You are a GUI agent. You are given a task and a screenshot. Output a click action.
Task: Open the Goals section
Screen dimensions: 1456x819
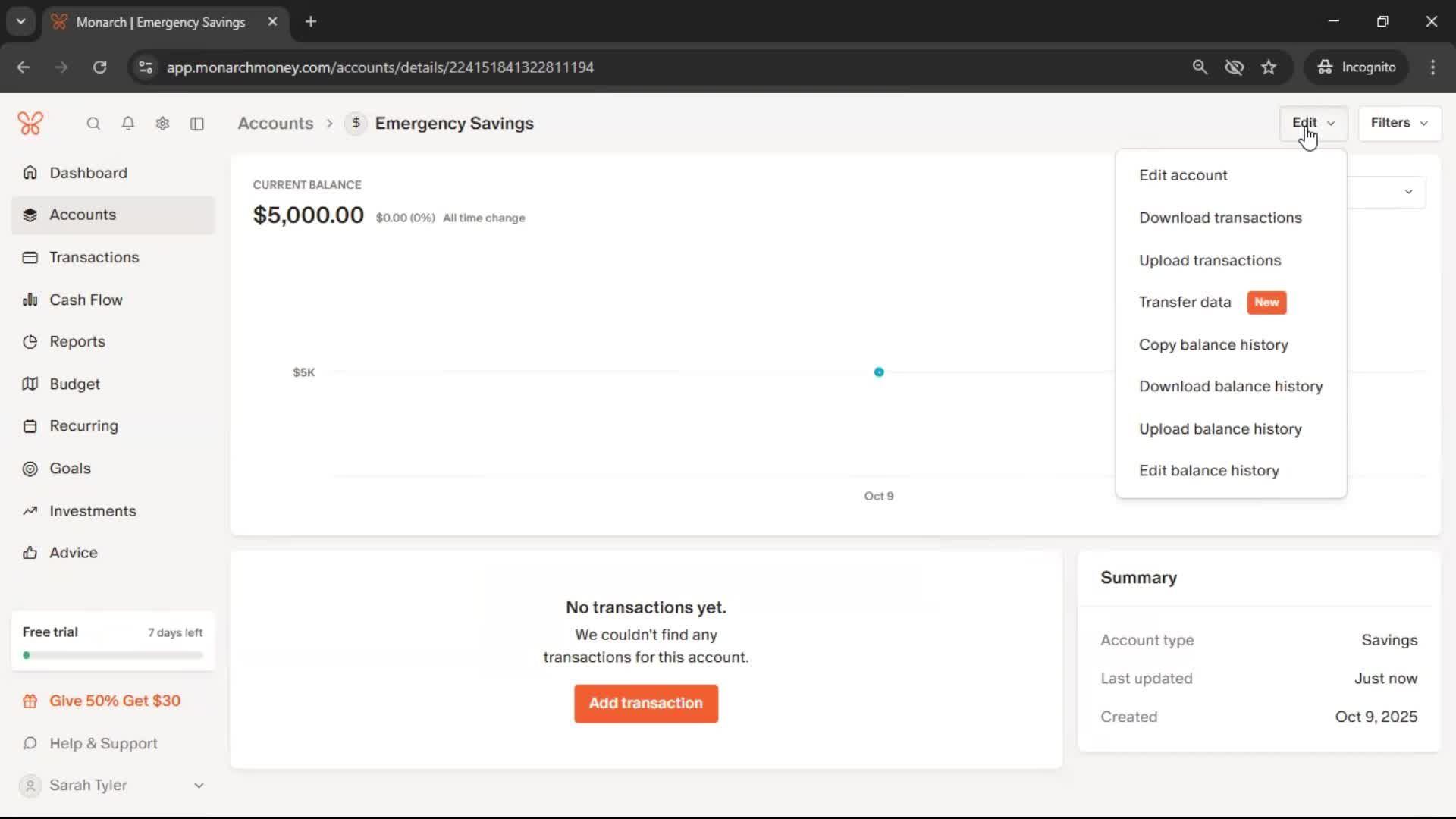click(70, 469)
